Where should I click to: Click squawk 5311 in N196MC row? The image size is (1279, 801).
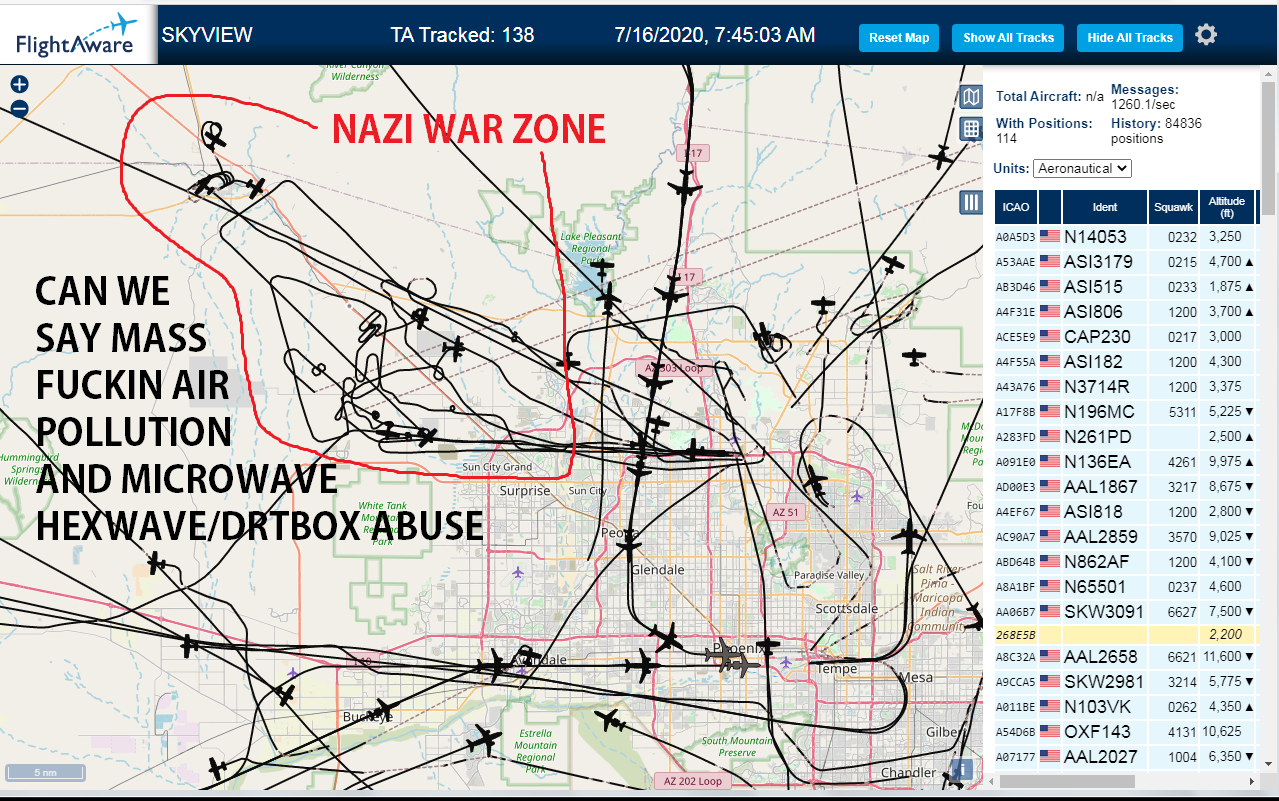[x=1182, y=412]
